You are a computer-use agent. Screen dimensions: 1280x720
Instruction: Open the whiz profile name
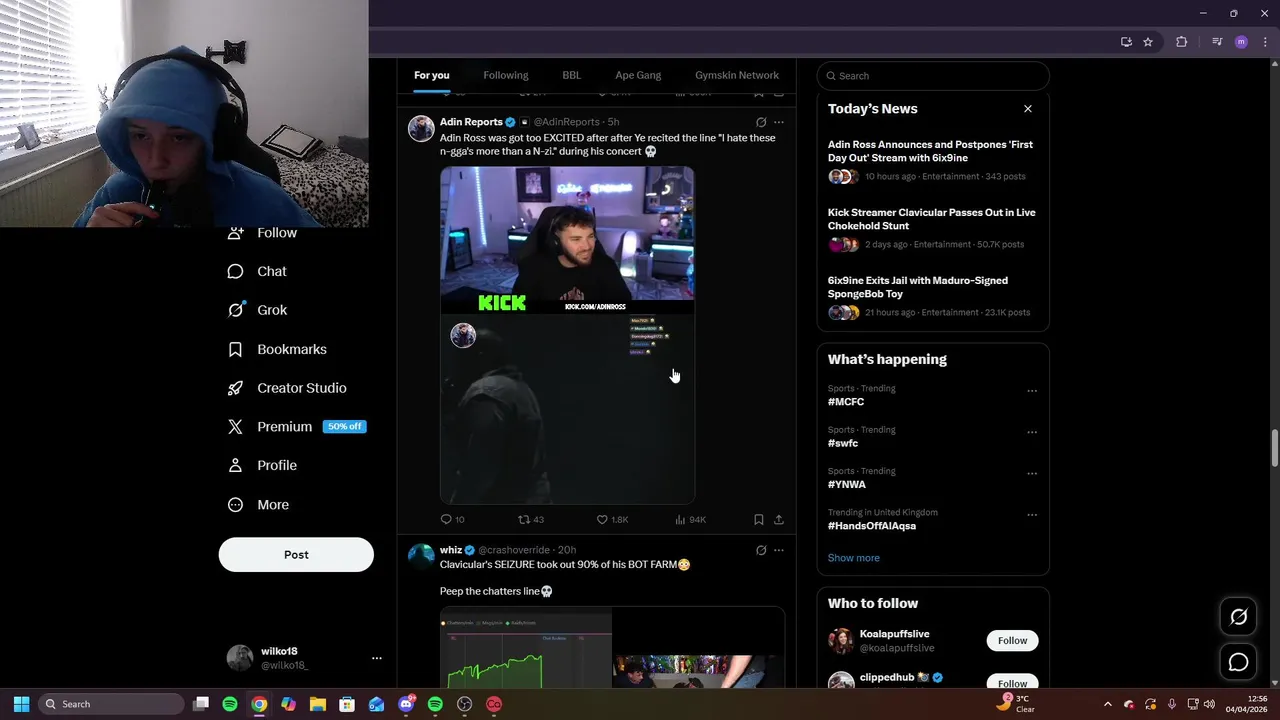click(x=451, y=550)
